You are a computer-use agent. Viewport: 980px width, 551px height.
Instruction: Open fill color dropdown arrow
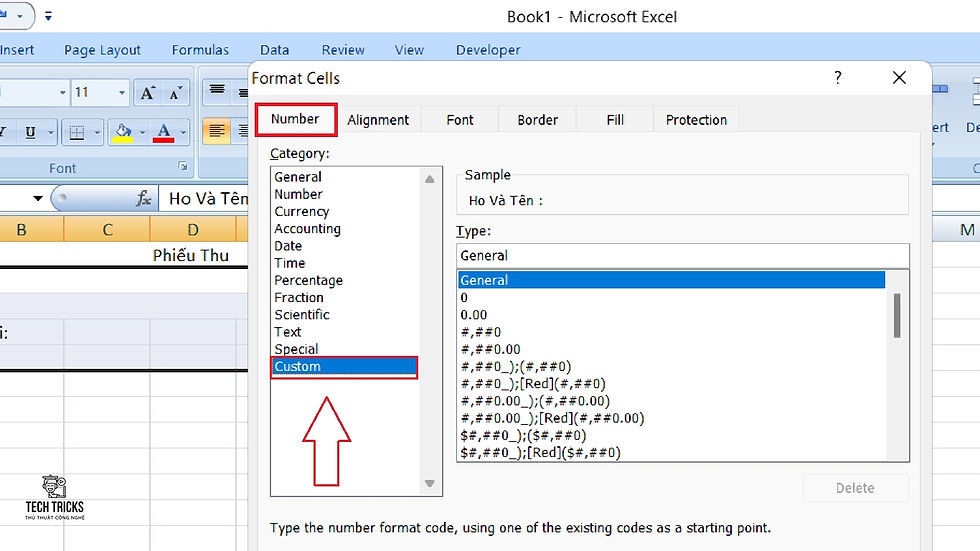tap(142, 132)
